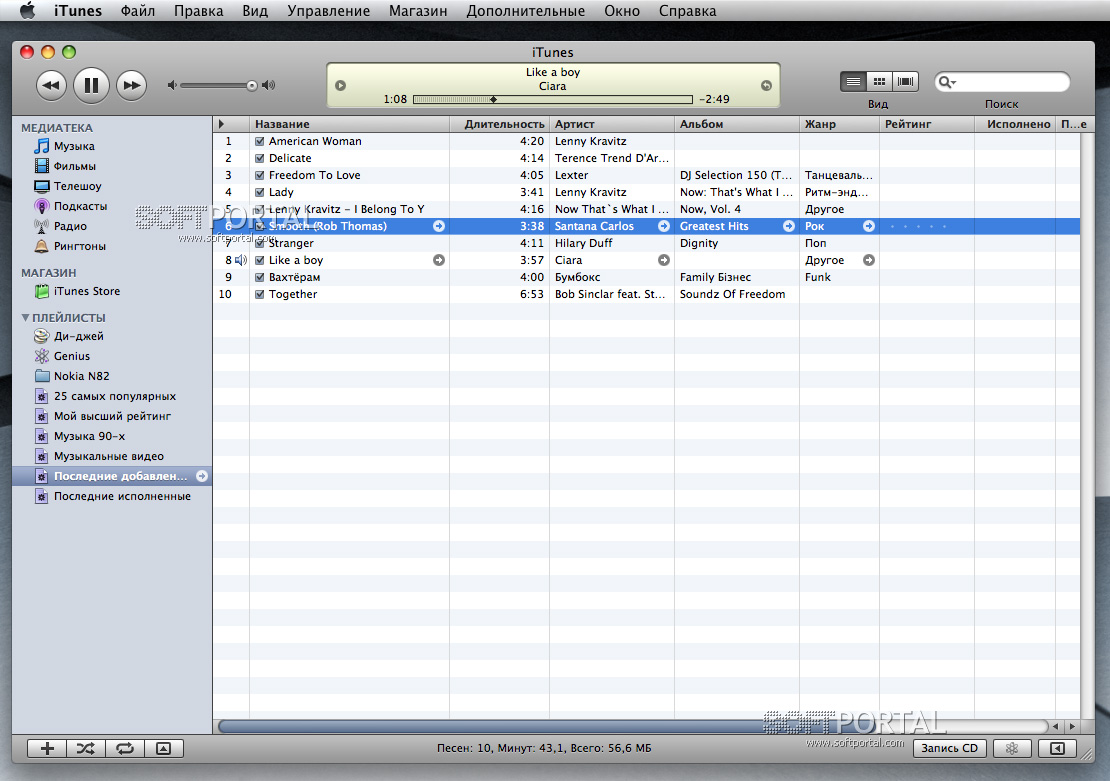
Task: Uncheck Lady song checkbox
Action: [x=260, y=192]
